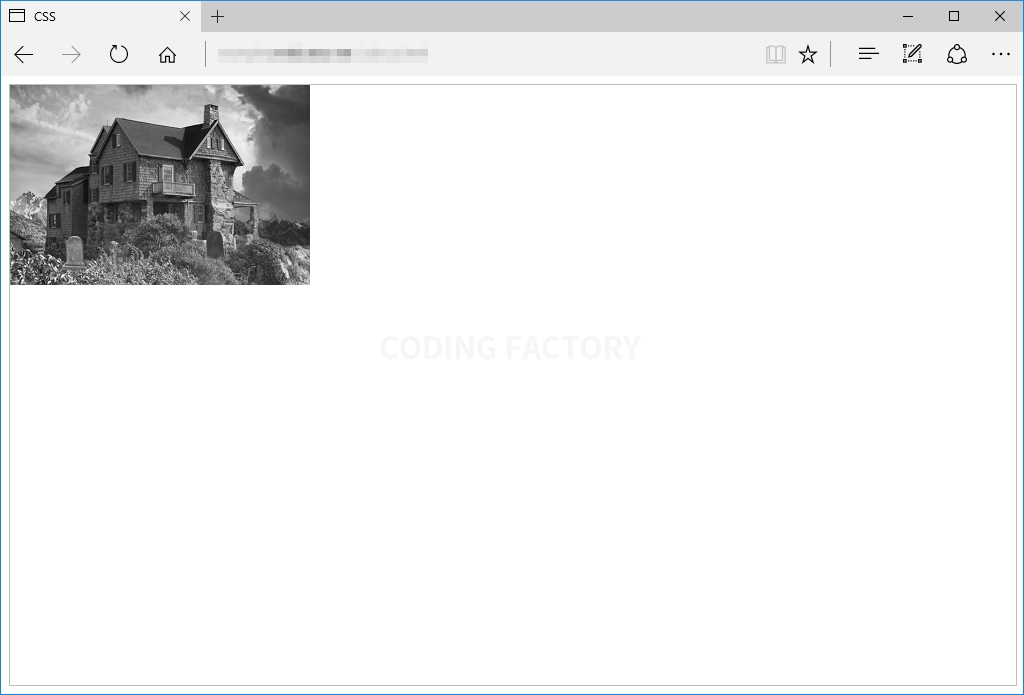Refresh the current page
The width and height of the screenshot is (1024, 695).
coord(119,54)
